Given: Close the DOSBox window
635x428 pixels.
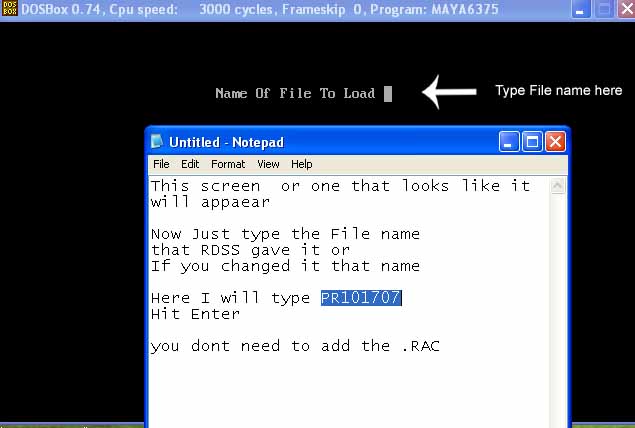Looking at the screenshot, I should [x=626, y=9].
